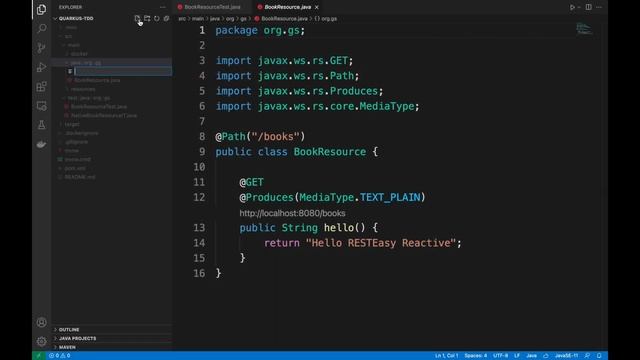This screenshot has height=360, width=640.
Task: Open the Explorer view in the activity bar
Action: point(41,9)
